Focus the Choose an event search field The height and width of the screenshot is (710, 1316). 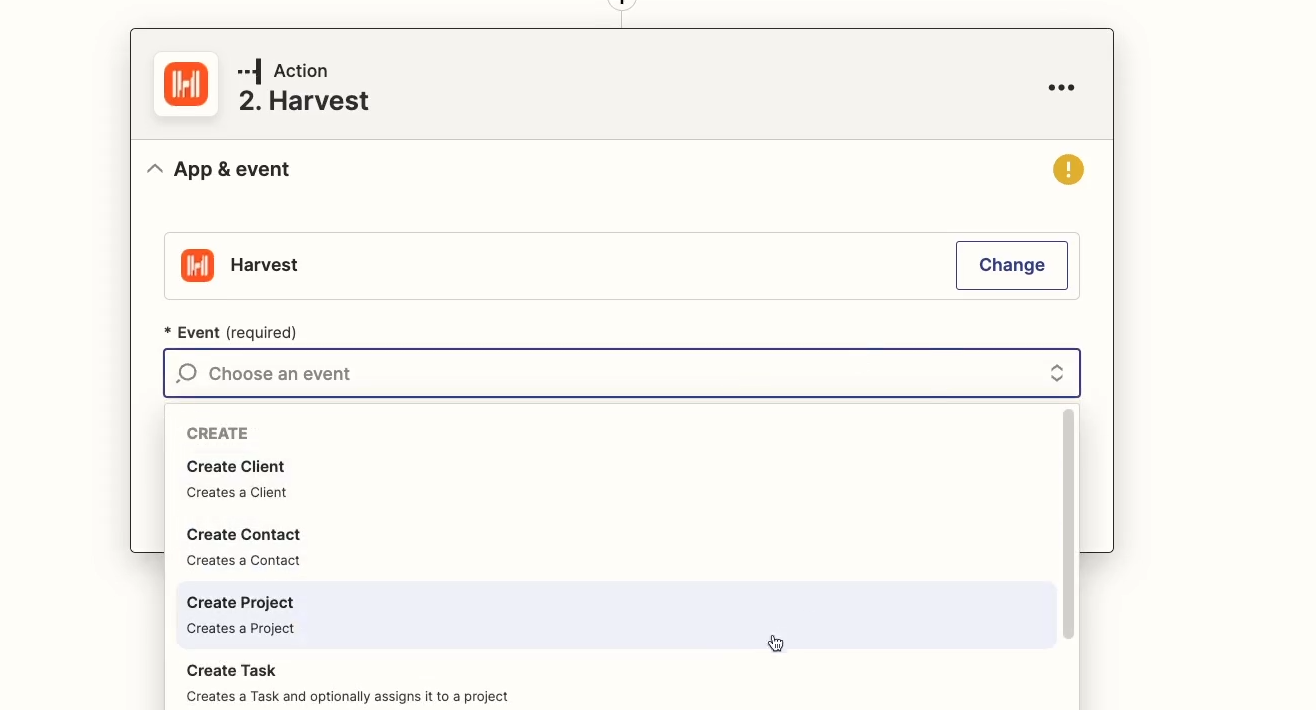point(622,373)
